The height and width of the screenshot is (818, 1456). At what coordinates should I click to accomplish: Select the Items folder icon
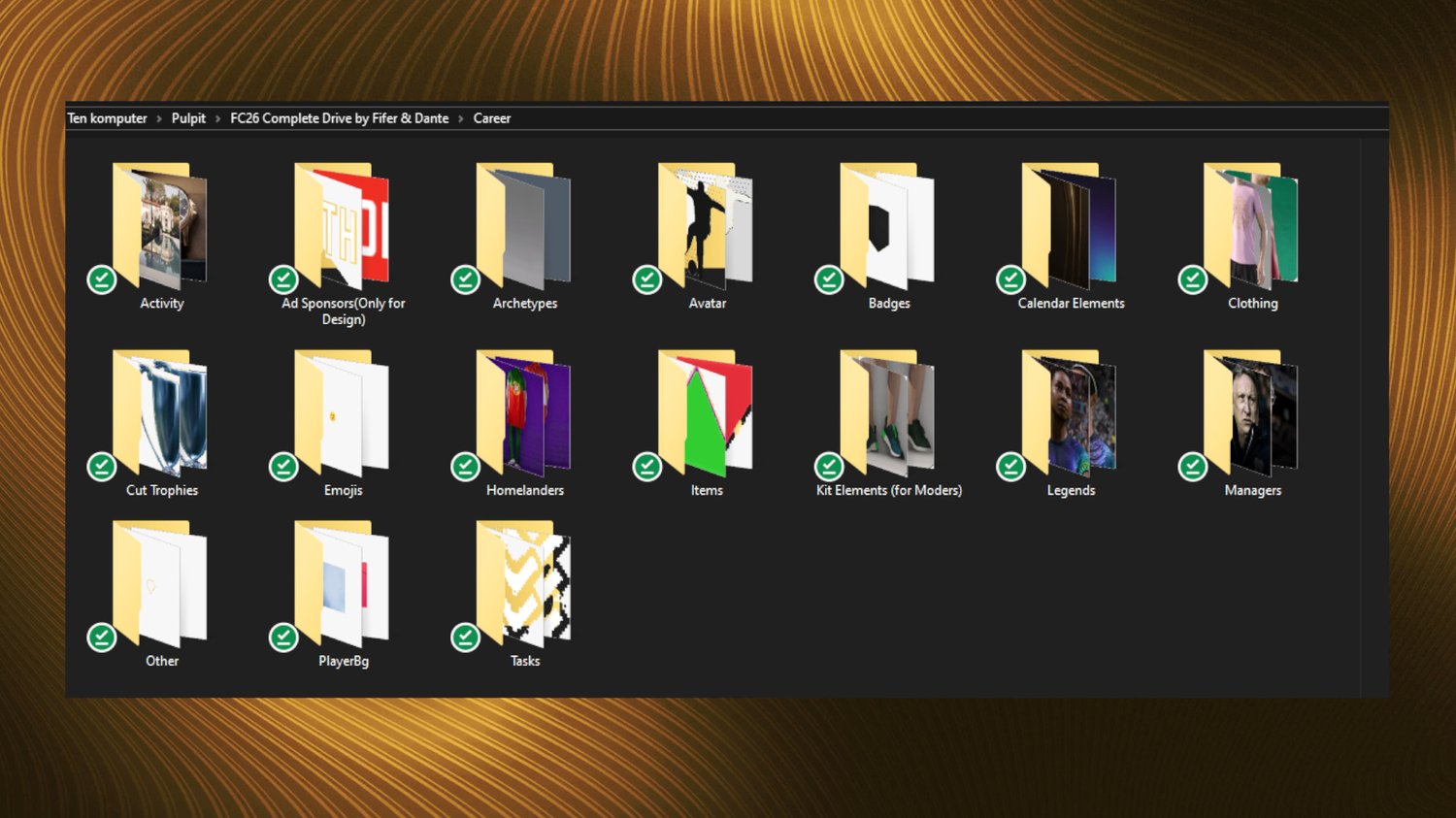pos(706,414)
